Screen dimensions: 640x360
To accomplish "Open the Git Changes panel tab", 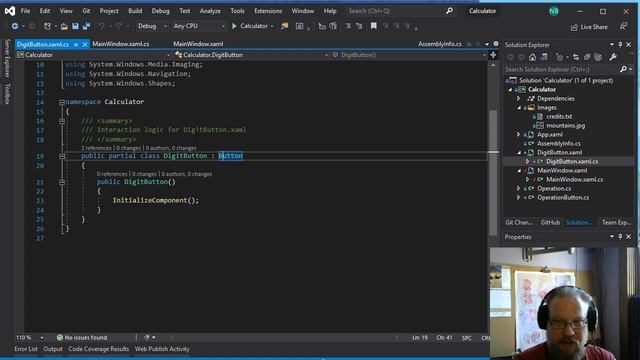I will (x=519, y=222).
